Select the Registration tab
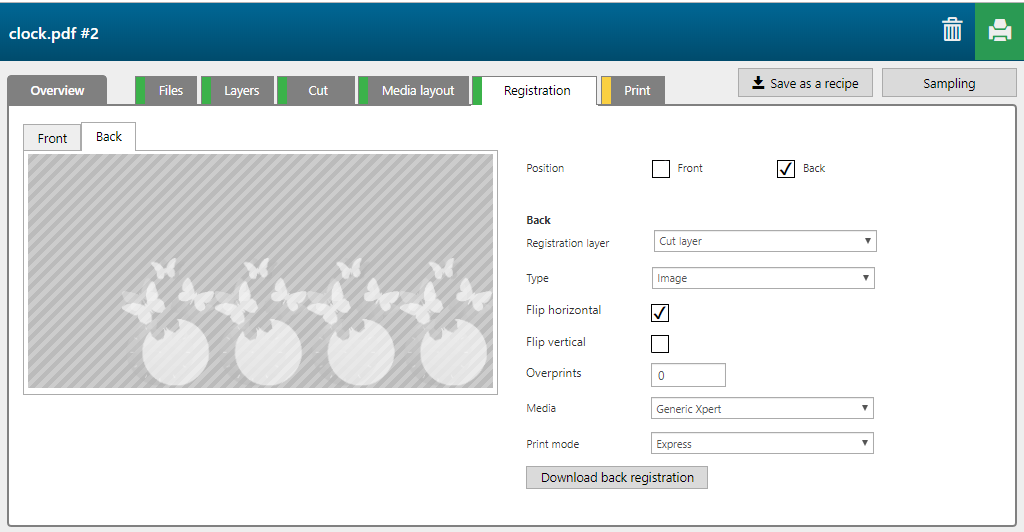Image resolution: width=1024 pixels, height=532 pixels. point(535,91)
